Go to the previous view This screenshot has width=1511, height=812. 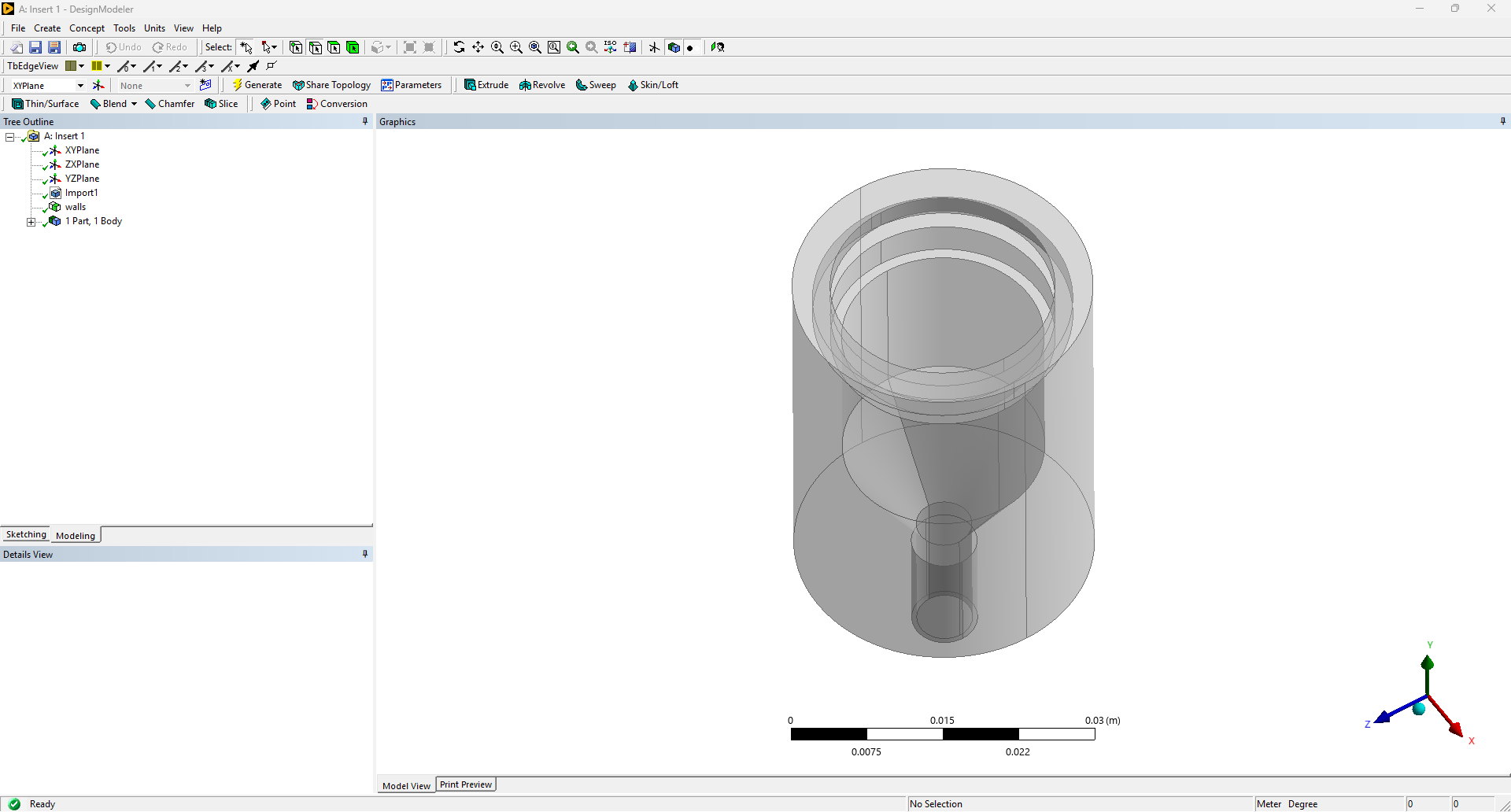click(573, 47)
